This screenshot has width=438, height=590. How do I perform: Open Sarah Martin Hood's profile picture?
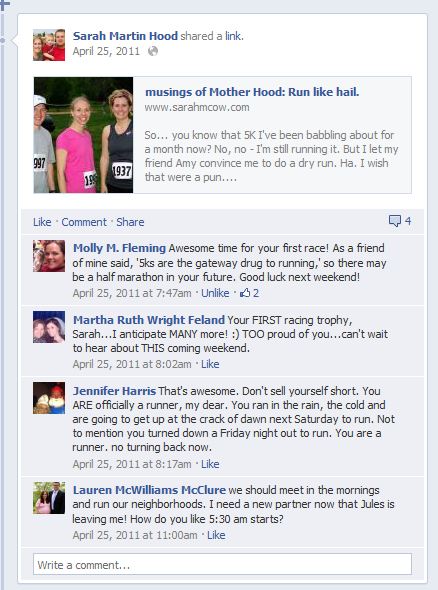pos(49,45)
